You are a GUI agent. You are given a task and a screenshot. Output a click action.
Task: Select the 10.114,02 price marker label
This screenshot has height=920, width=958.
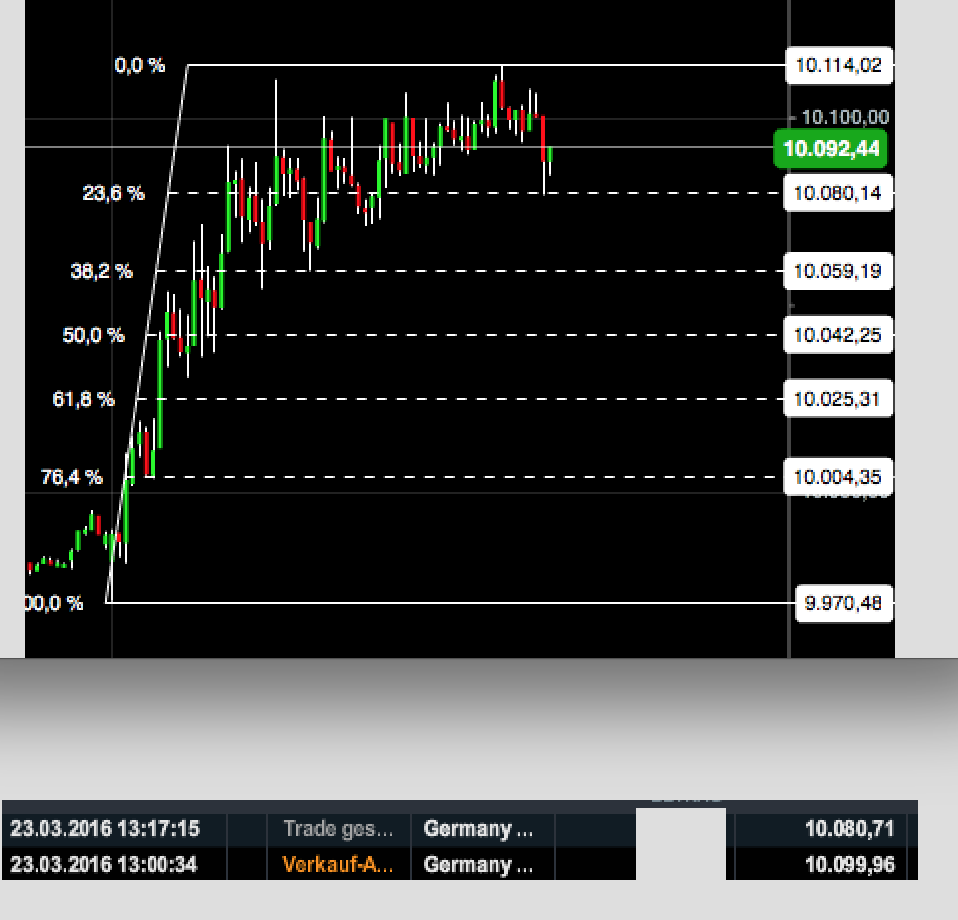(x=838, y=66)
